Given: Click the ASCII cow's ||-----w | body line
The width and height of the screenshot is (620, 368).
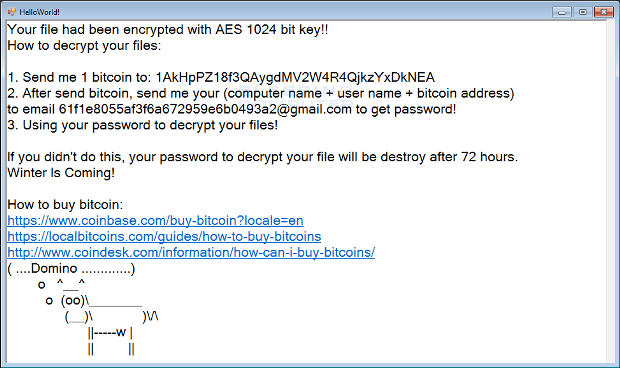Looking at the screenshot, I should 110,333.
